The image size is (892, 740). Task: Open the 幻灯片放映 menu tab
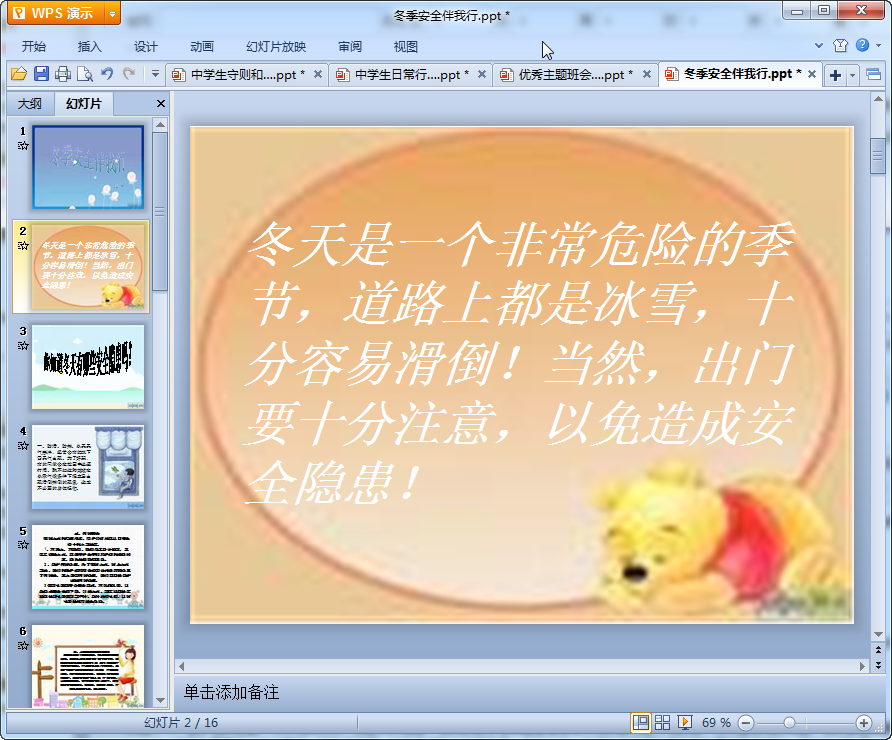tap(276, 47)
